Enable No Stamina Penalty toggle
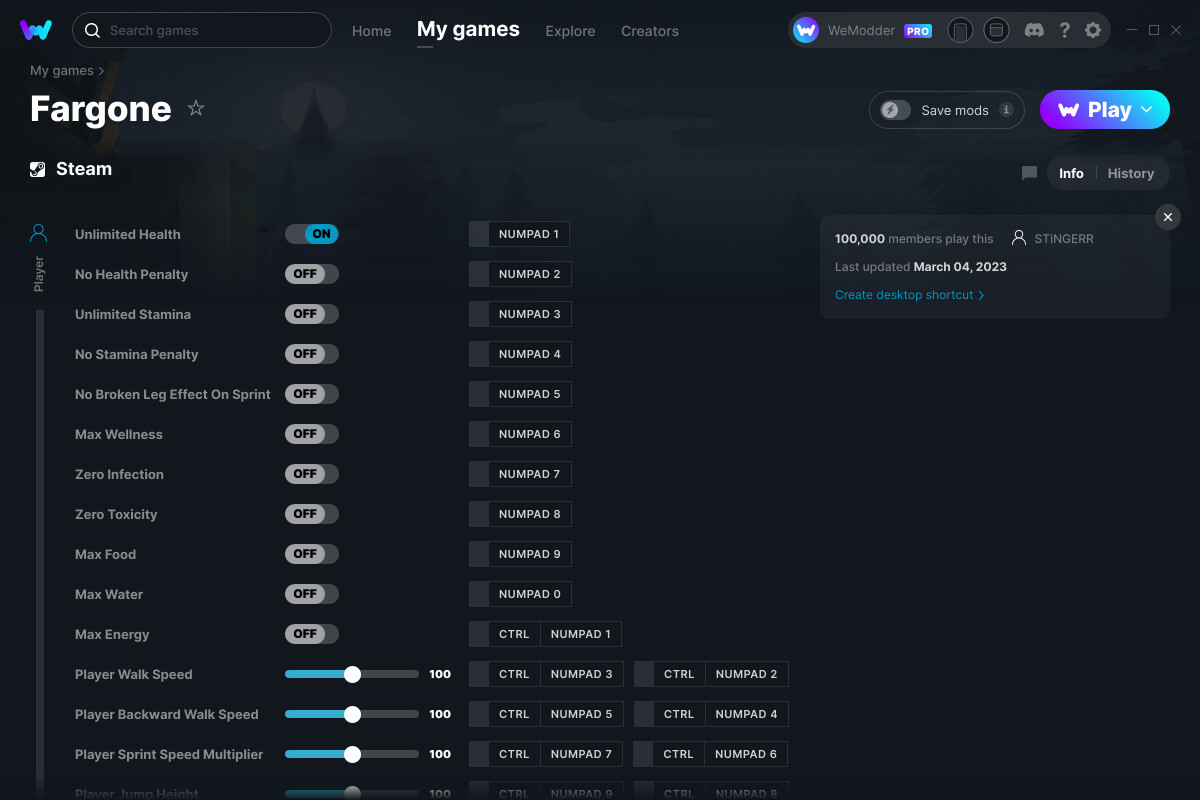 tap(312, 354)
